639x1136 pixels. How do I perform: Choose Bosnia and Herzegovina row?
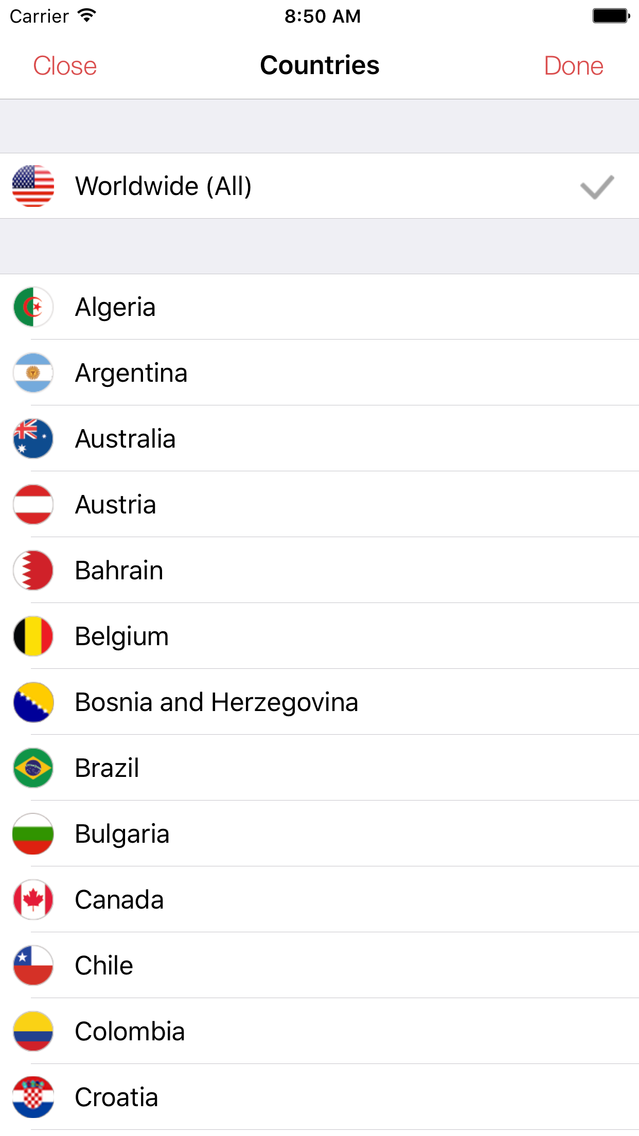[x=320, y=702]
